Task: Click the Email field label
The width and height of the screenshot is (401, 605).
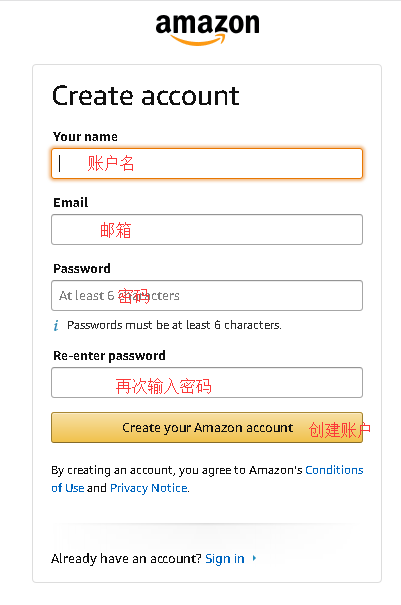Action: click(x=71, y=203)
